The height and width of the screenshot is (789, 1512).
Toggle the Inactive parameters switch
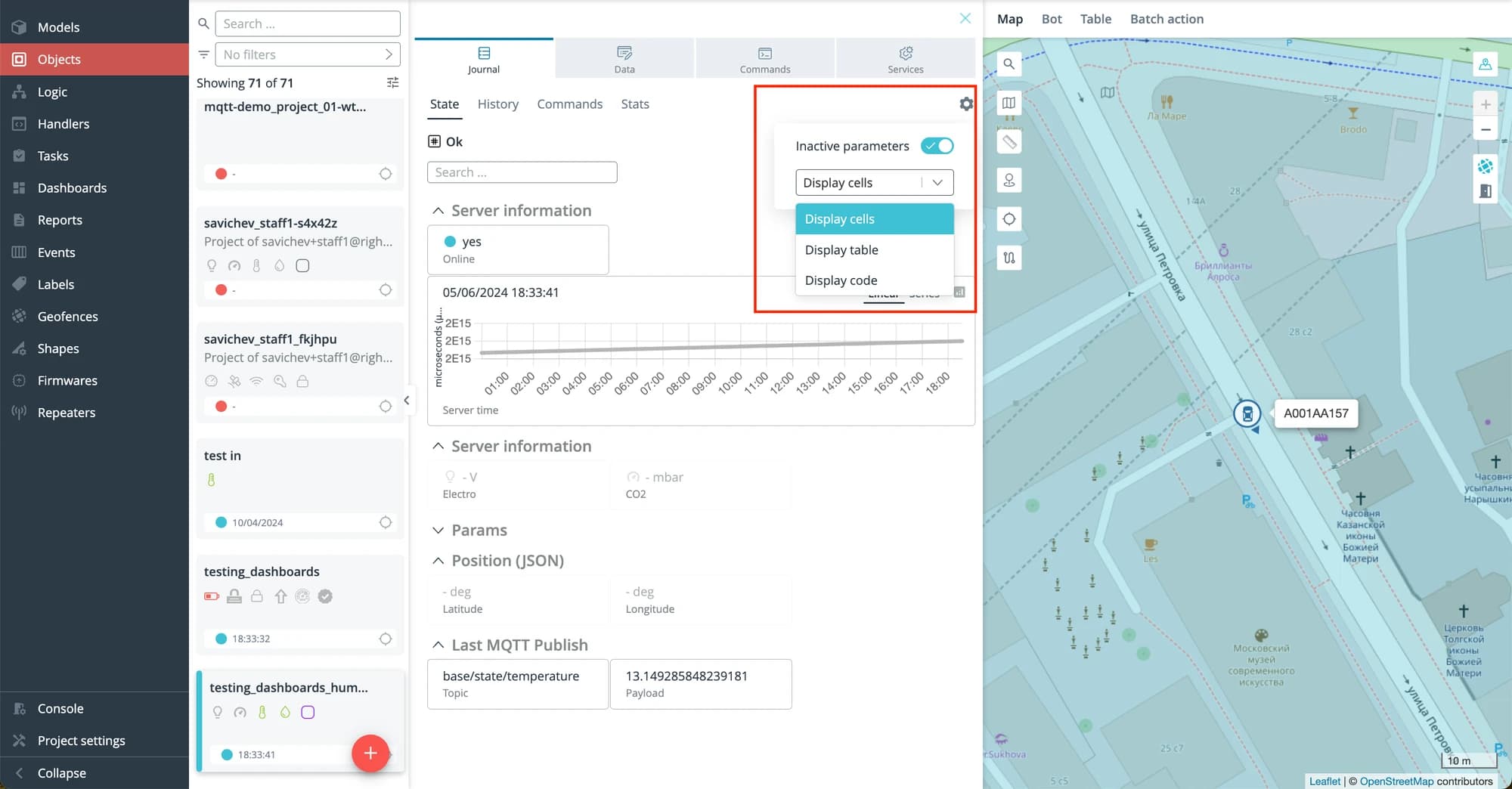[x=937, y=146]
